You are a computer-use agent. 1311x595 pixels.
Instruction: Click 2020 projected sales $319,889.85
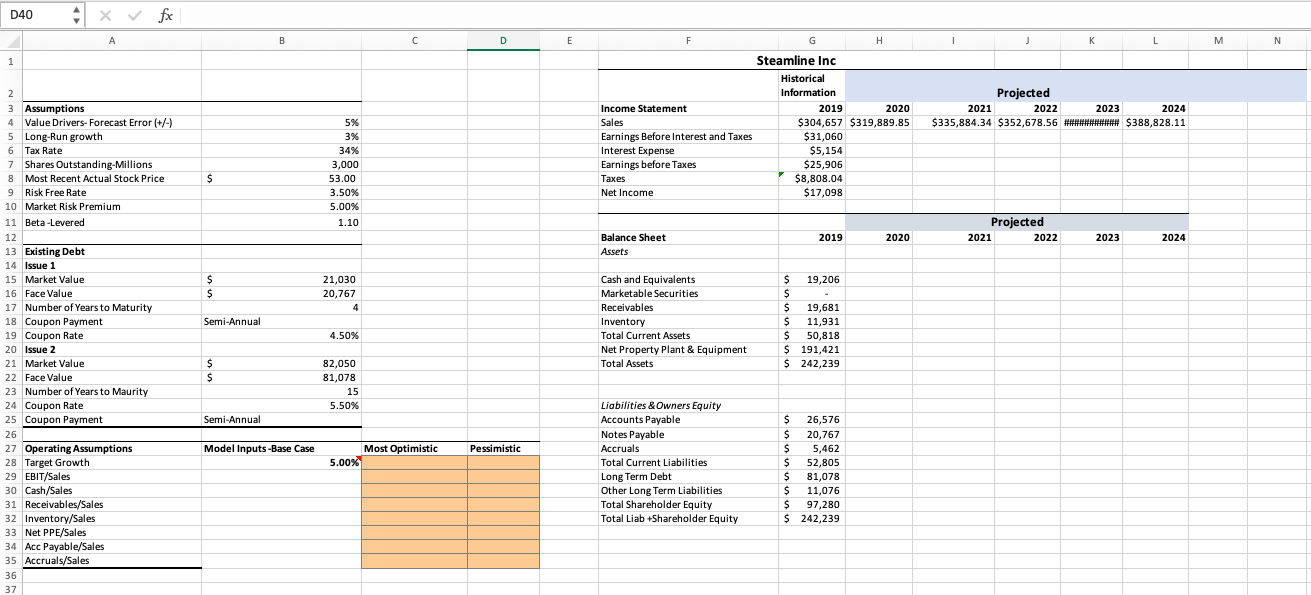[879, 122]
